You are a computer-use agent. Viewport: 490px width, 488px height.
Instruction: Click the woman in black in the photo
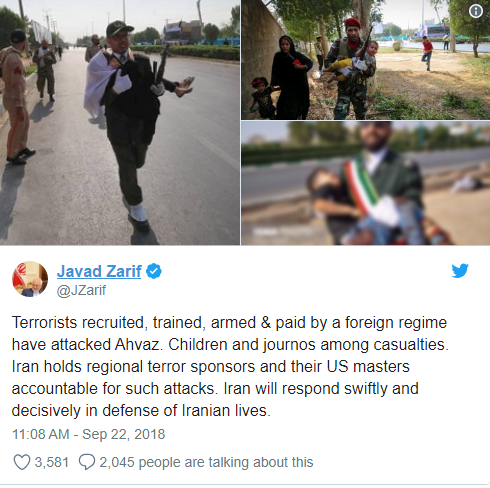point(290,78)
